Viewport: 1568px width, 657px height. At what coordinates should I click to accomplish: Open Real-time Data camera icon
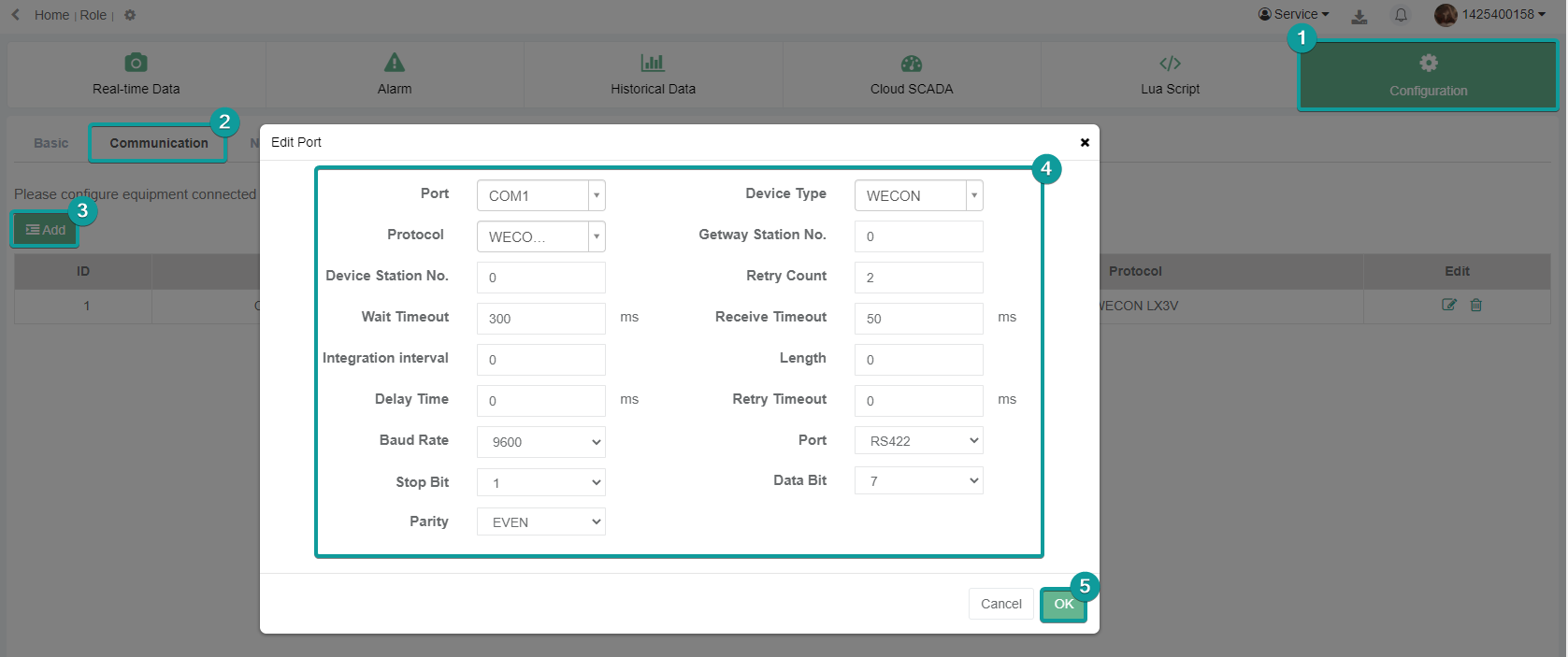tap(136, 63)
